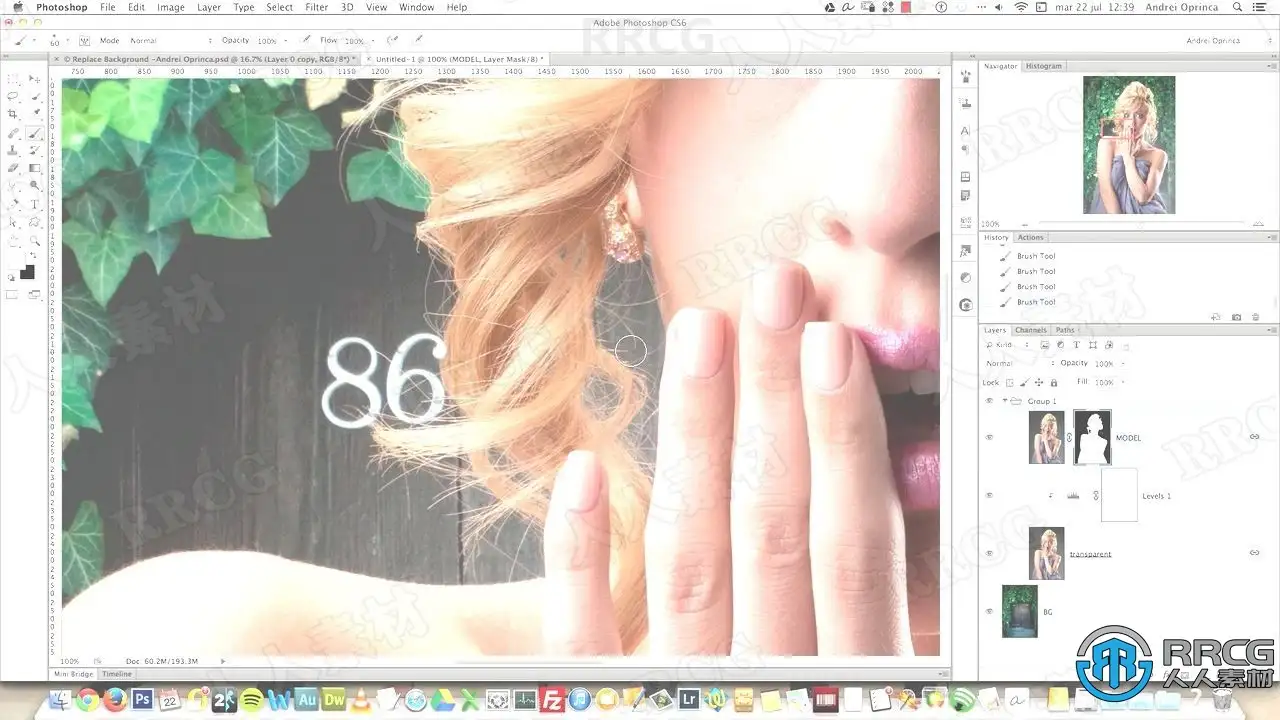Viewport: 1280px width, 720px height.
Task: Open the Mini Bridge tab
Action: point(75,675)
